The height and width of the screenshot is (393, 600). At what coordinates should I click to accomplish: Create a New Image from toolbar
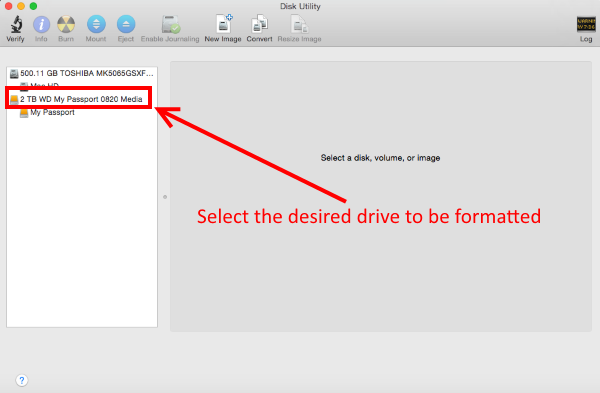coord(223,24)
